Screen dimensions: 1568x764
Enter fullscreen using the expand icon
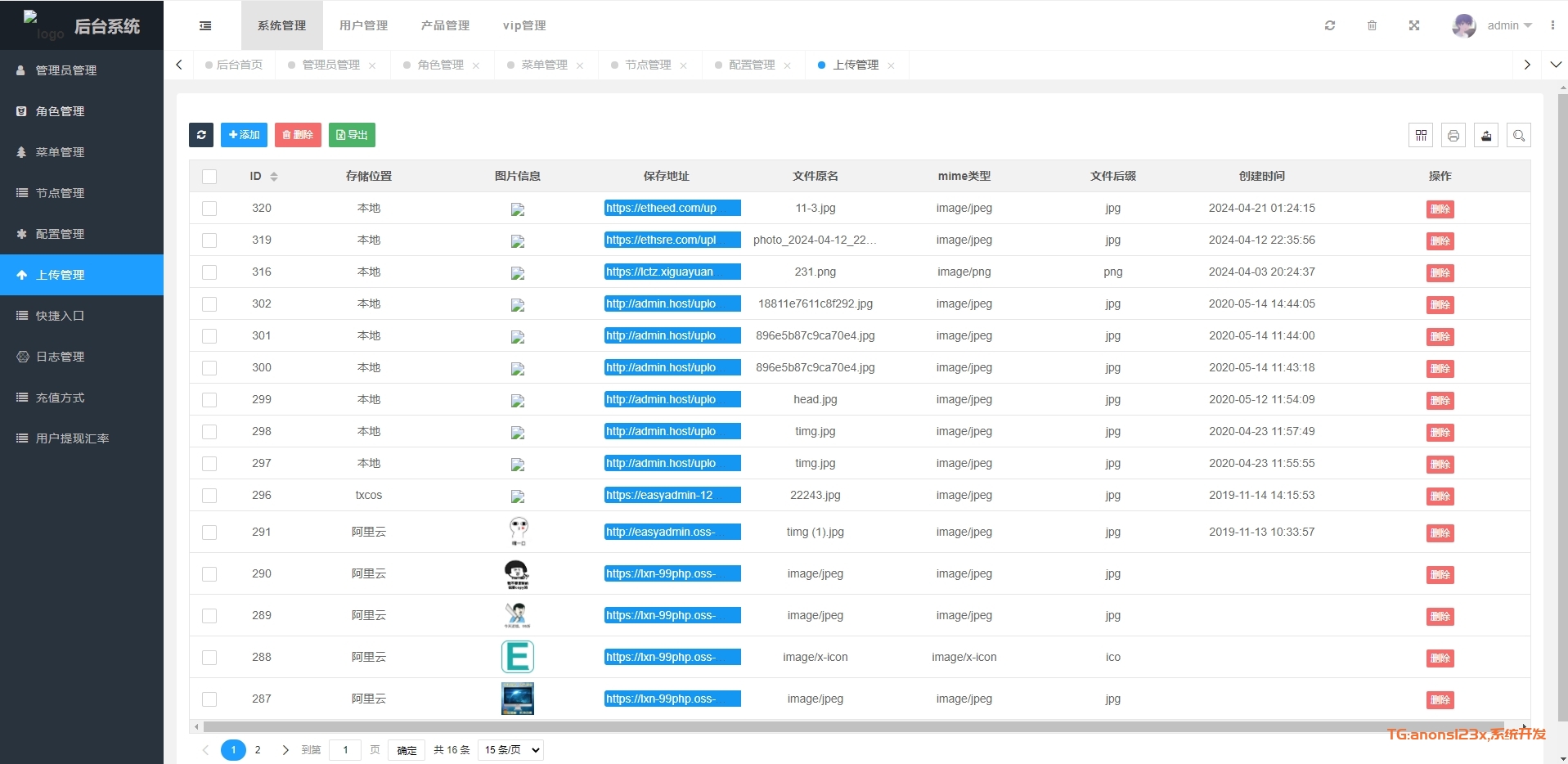1413,26
